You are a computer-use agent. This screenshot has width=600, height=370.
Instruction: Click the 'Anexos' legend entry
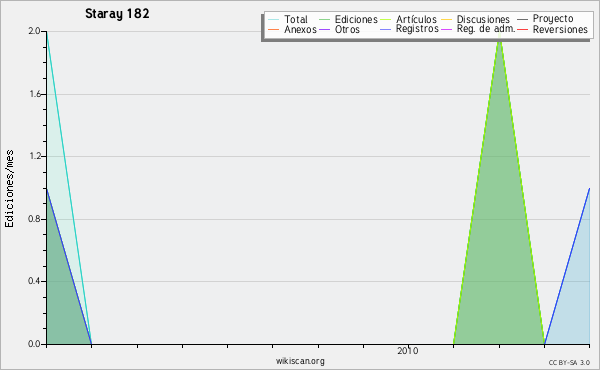[300, 29]
